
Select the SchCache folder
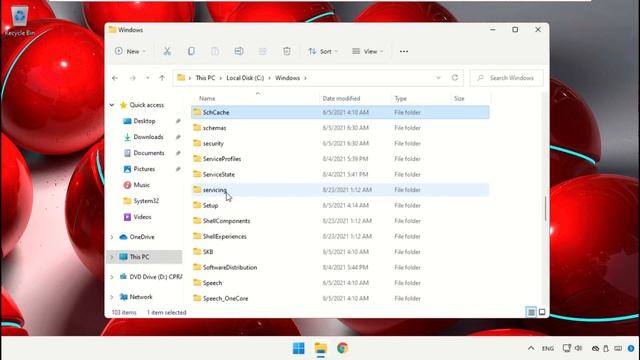pos(340,112)
